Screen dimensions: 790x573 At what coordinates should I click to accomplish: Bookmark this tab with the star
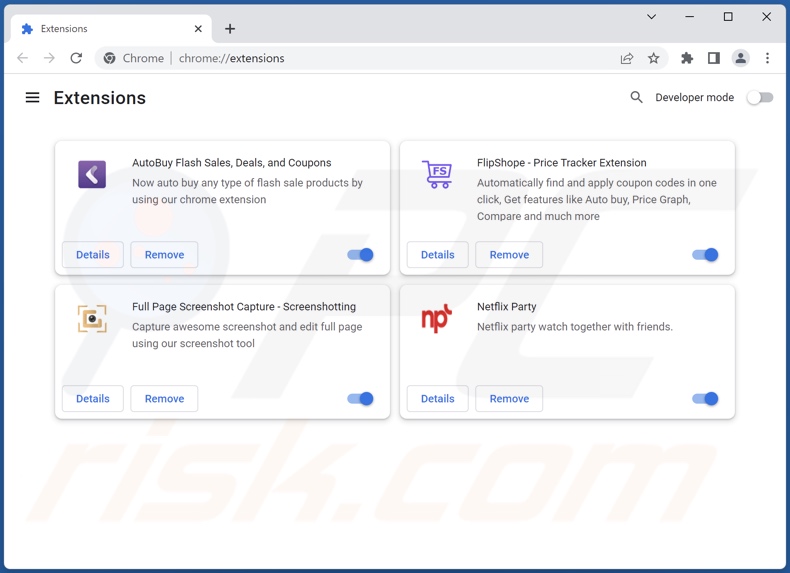(653, 58)
